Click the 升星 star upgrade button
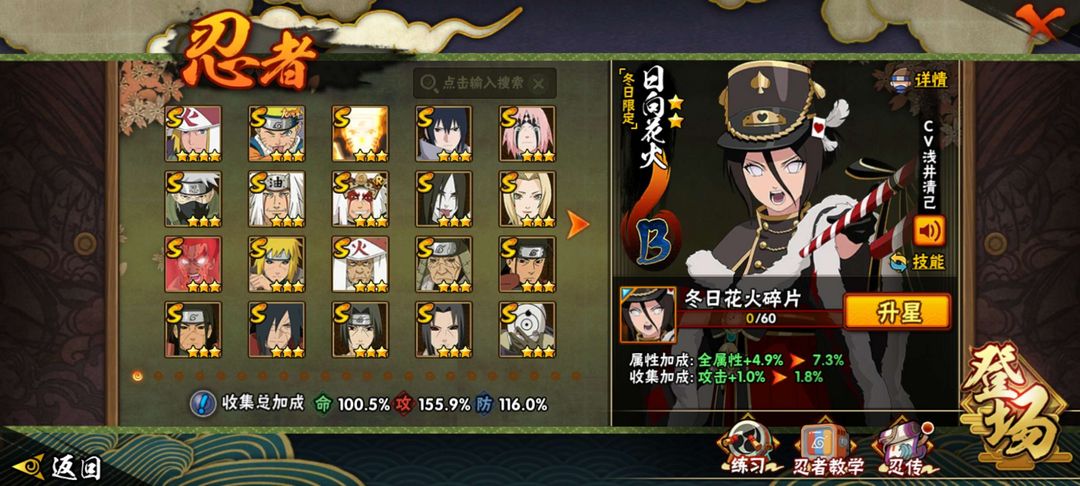Image resolution: width=1080 pixels, height=486 pixels. pyautogui.click(x=897, y=312)
